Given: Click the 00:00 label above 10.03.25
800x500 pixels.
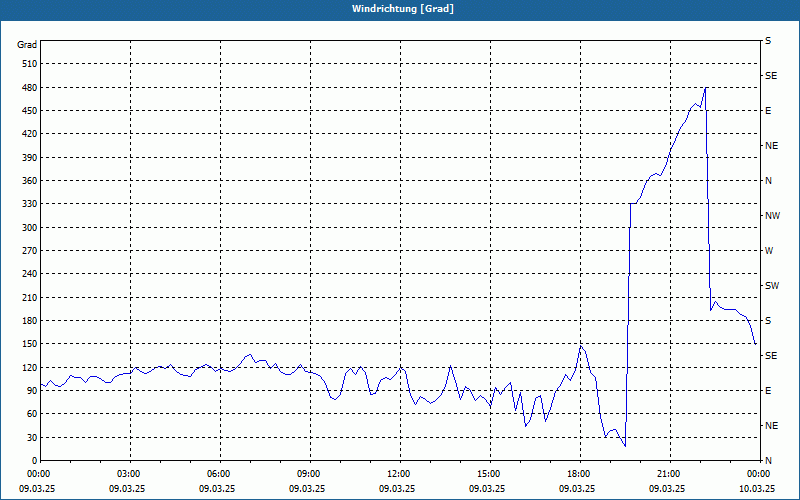Looking at the screenshot, I should click(759, 474).
